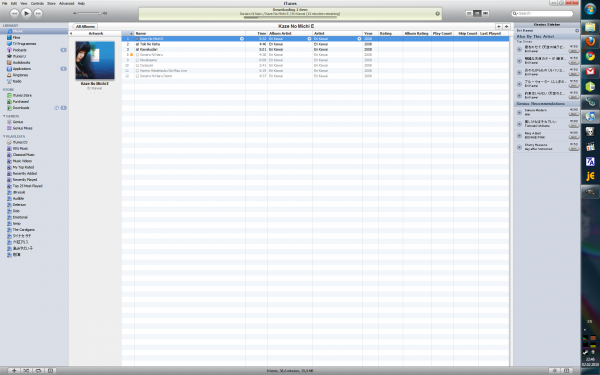Screen dimensions: 600x375
Task: Click the Play button
Action: 26,13
